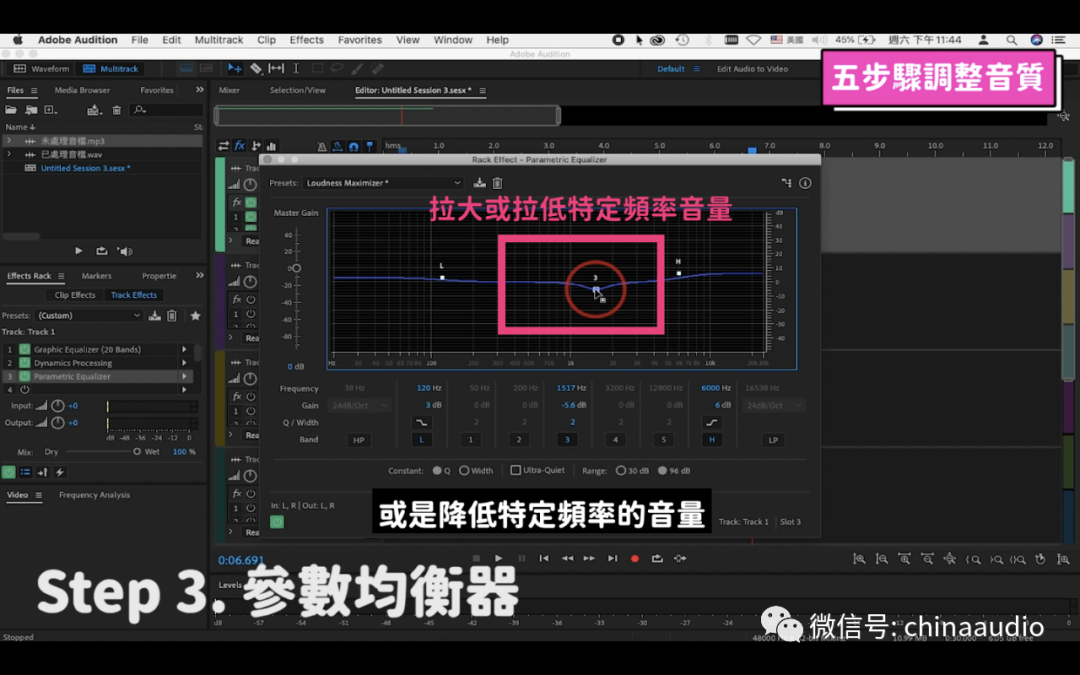Select the Razor tool in the toolbar
Viewport: 1080px width, 675px height.
coord(256,69)
